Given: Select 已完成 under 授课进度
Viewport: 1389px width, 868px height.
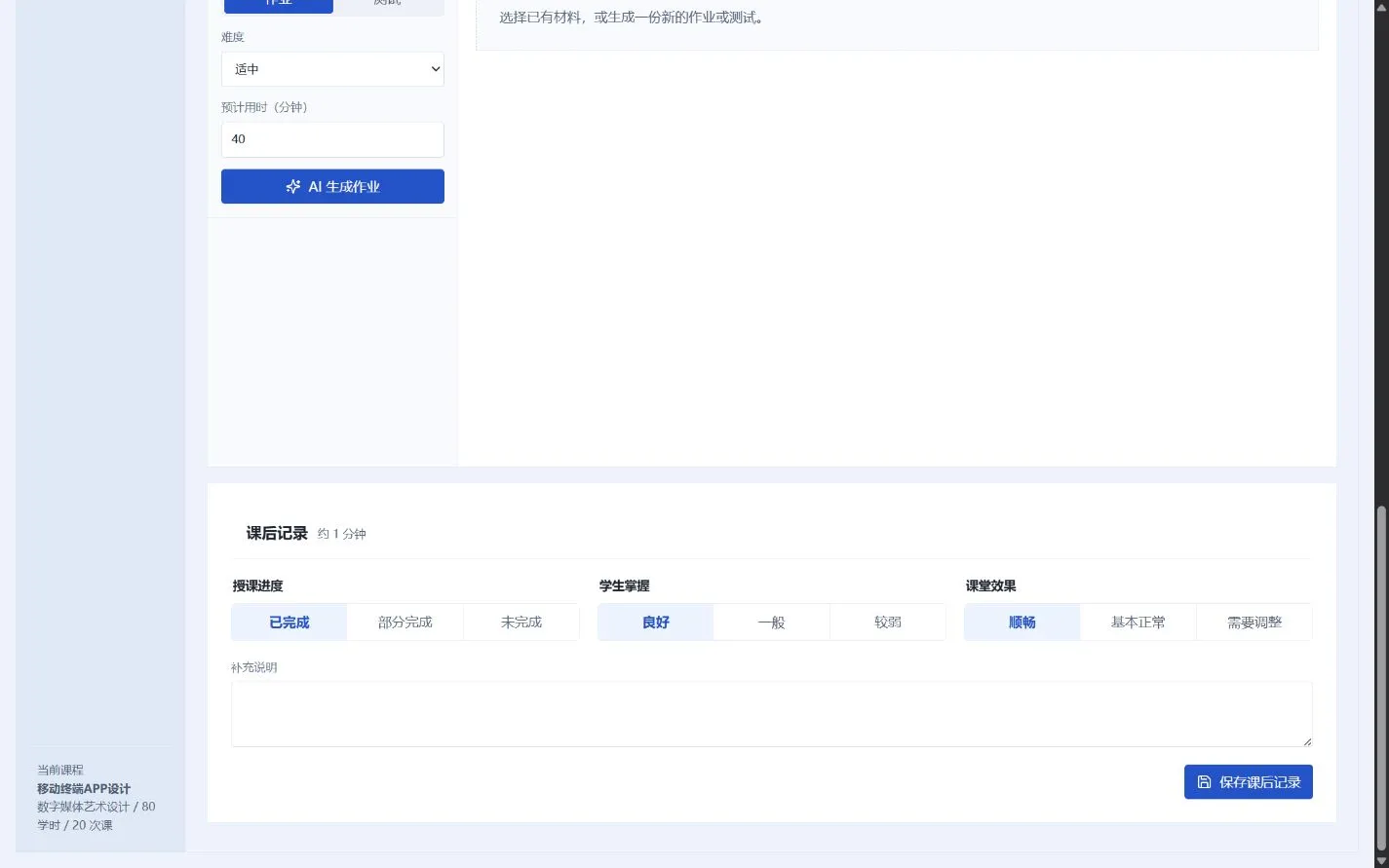Looking at the screenshot, I should pyautogui.click(x=289, y=623).
